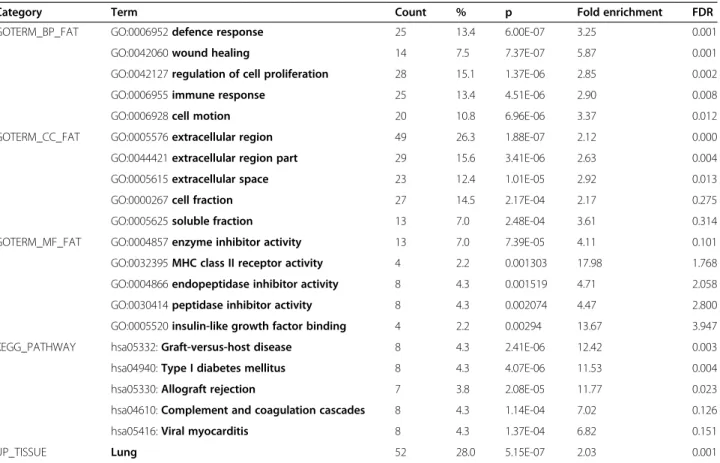Select 'GO:0006955 immune response' term

(188, 95)
